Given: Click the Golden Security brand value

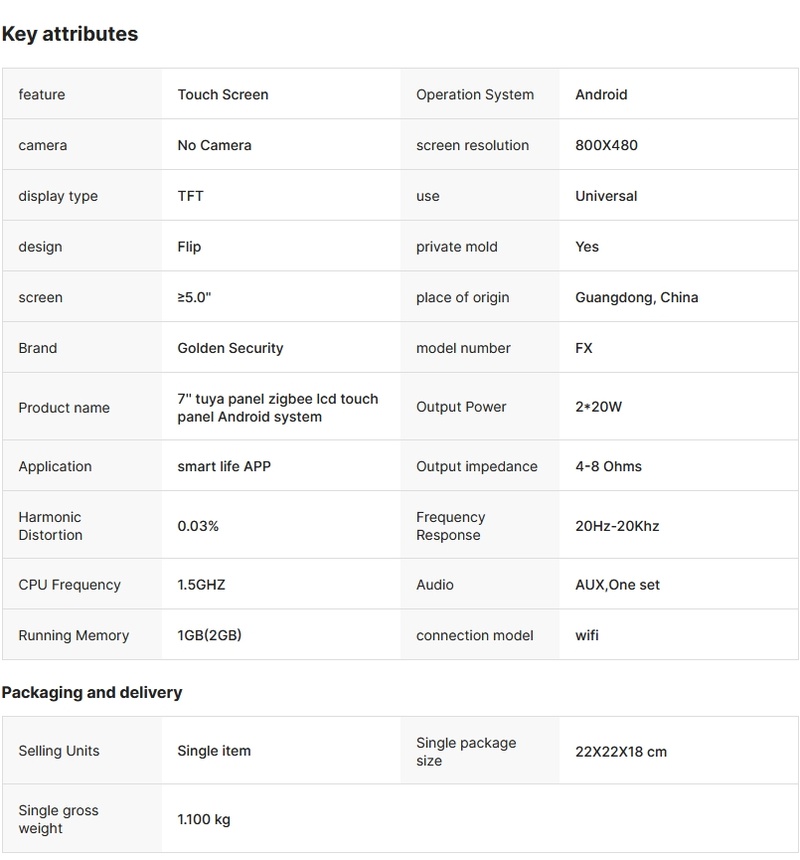Looking at the screenshot, I should pyautogui.click(x=230, y=348).
